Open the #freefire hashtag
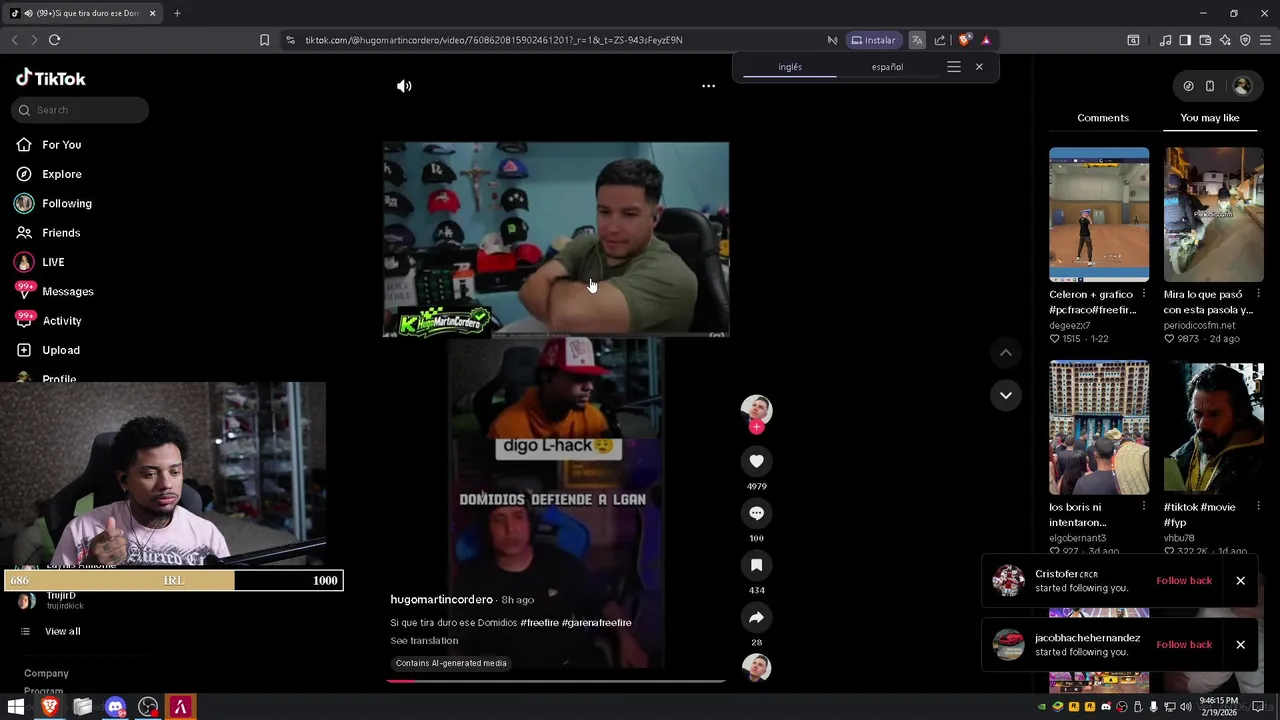The image size is (1280, 720). (x=539, y=623)
